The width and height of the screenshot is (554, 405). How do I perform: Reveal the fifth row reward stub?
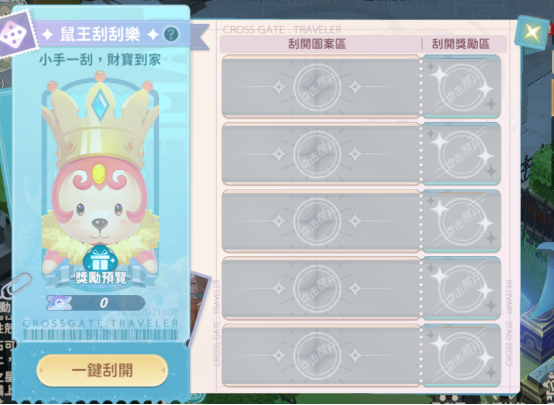[461, 355]
